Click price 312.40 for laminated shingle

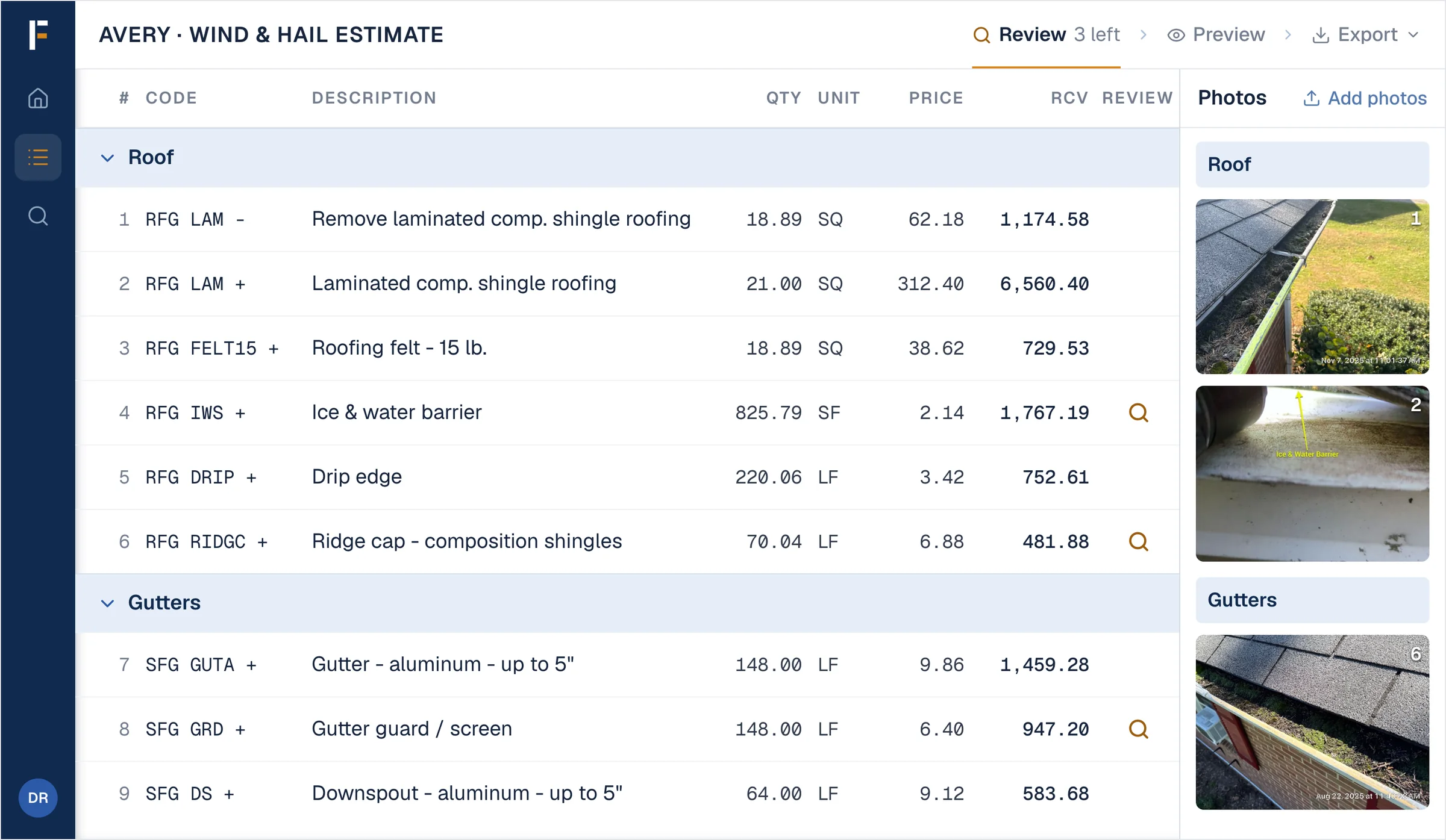click(x=930, y=284)
